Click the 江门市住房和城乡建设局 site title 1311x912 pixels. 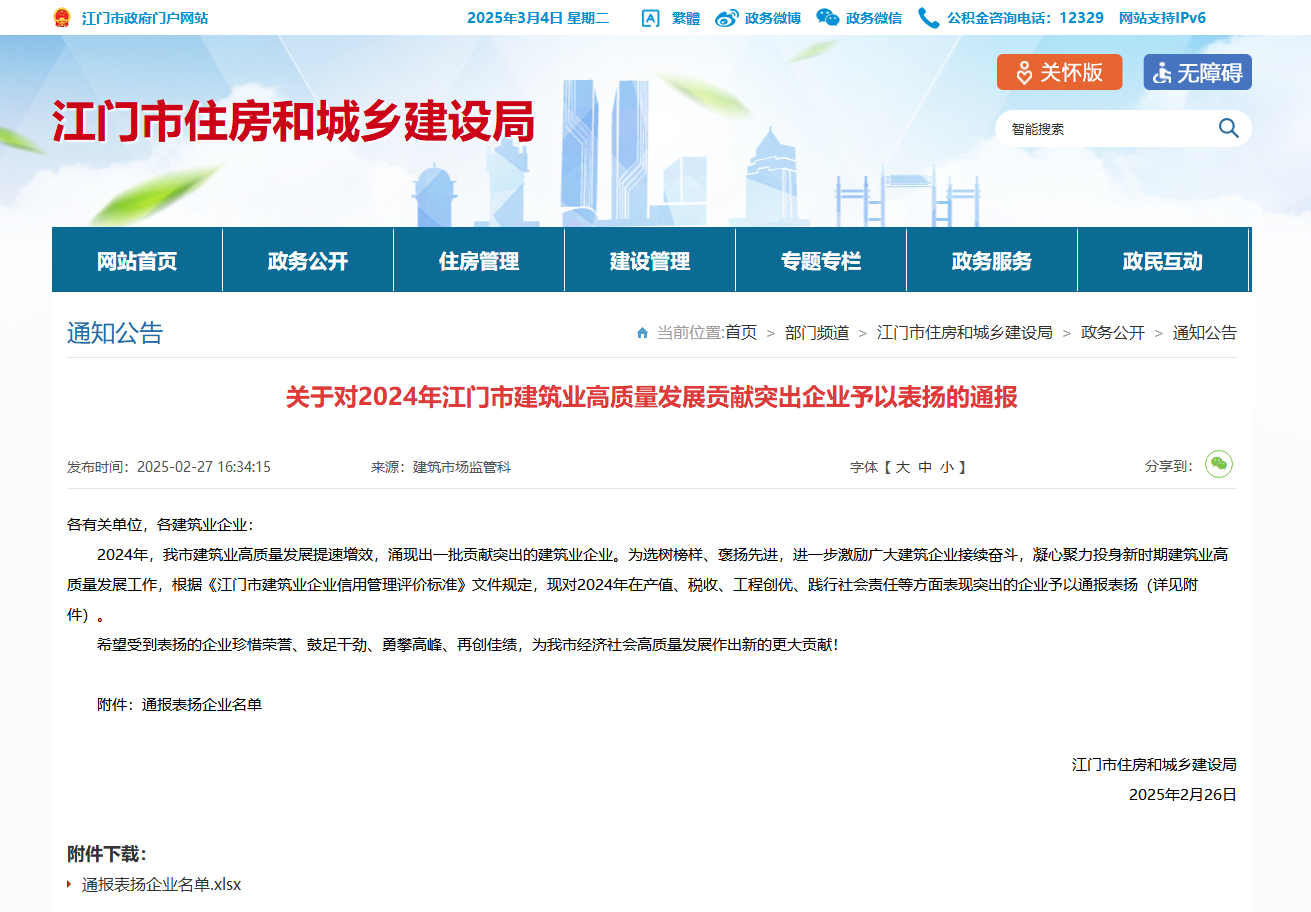294,122
